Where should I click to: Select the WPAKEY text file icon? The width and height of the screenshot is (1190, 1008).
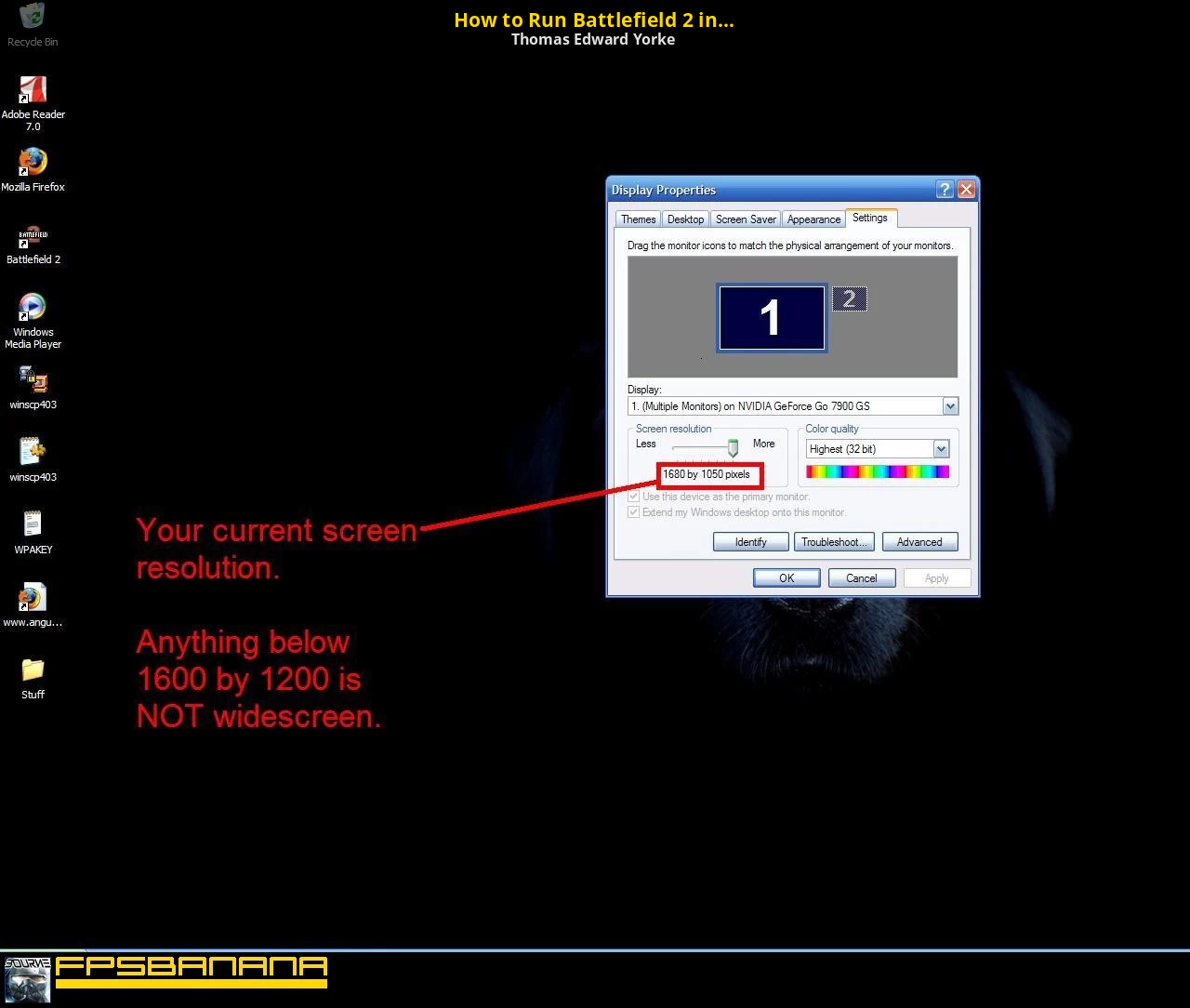click(33, 525)
